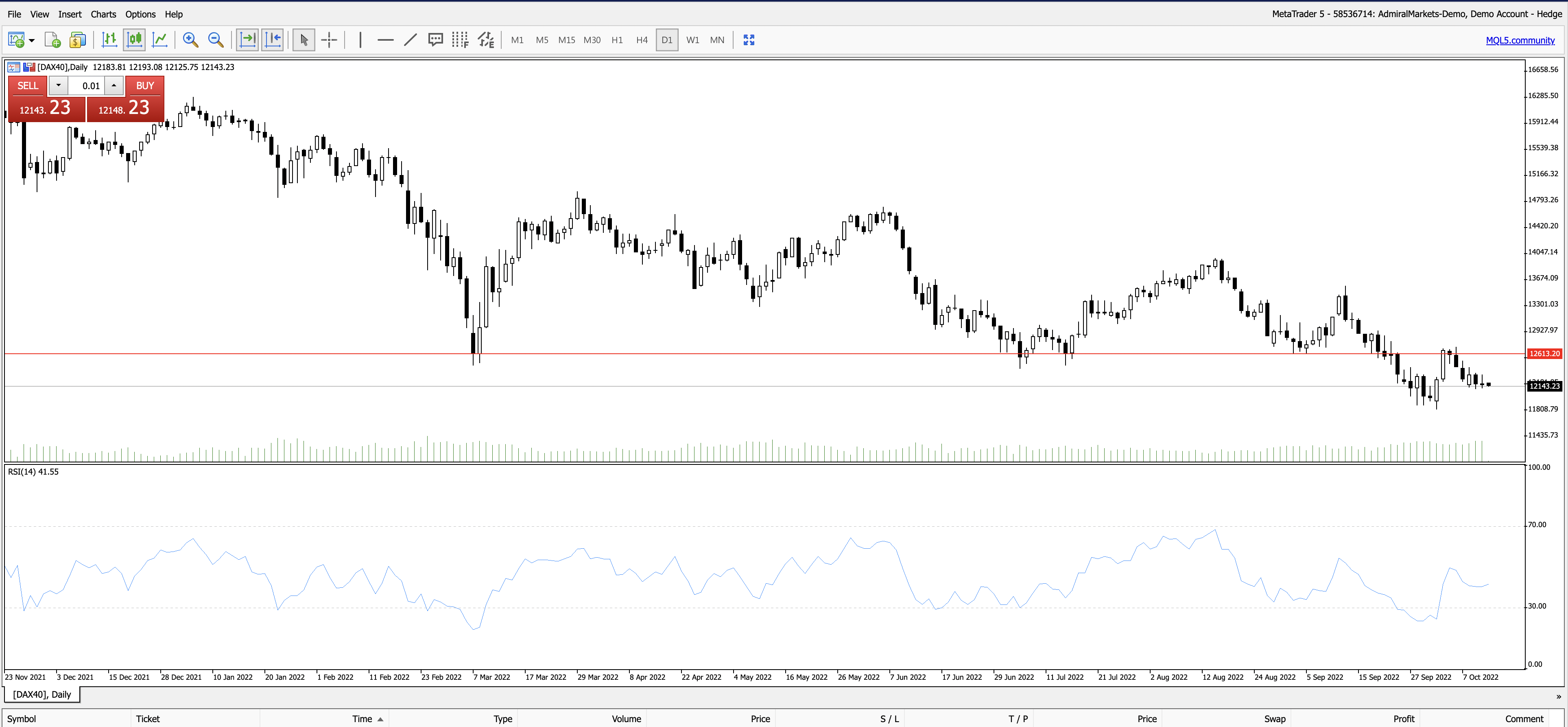Select the [DAX40], Daily chart tab
The image size is (1568, 727).
(42, 694)
